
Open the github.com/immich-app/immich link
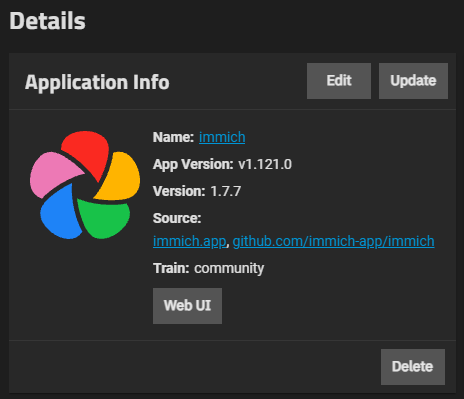pos(333,241)
